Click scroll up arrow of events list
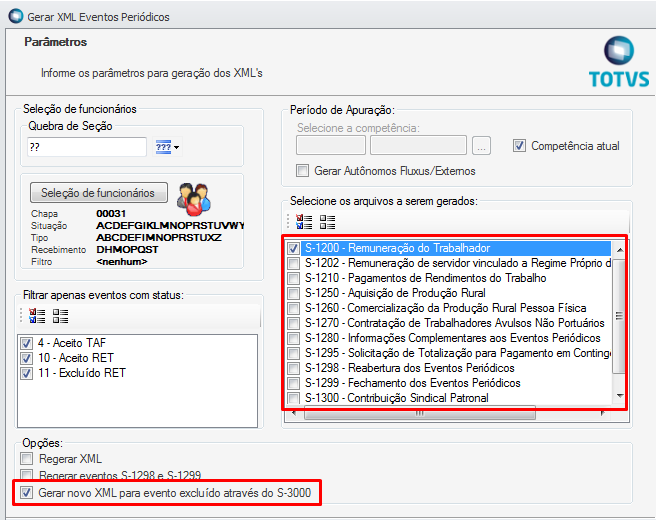Screen dimensions: 656x520 point(620,250)
